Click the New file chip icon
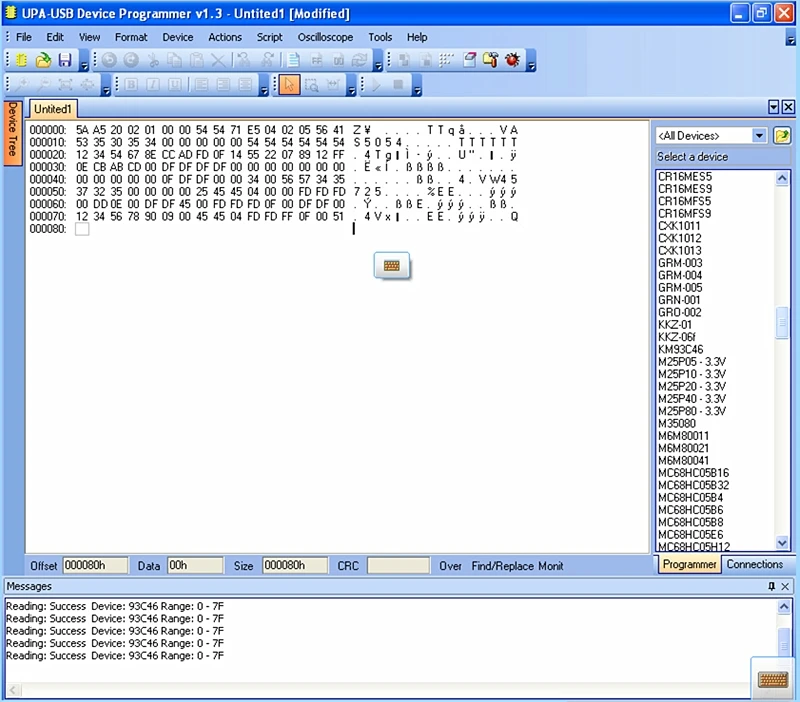Screen dimensions: 800x702 point(21,60)
